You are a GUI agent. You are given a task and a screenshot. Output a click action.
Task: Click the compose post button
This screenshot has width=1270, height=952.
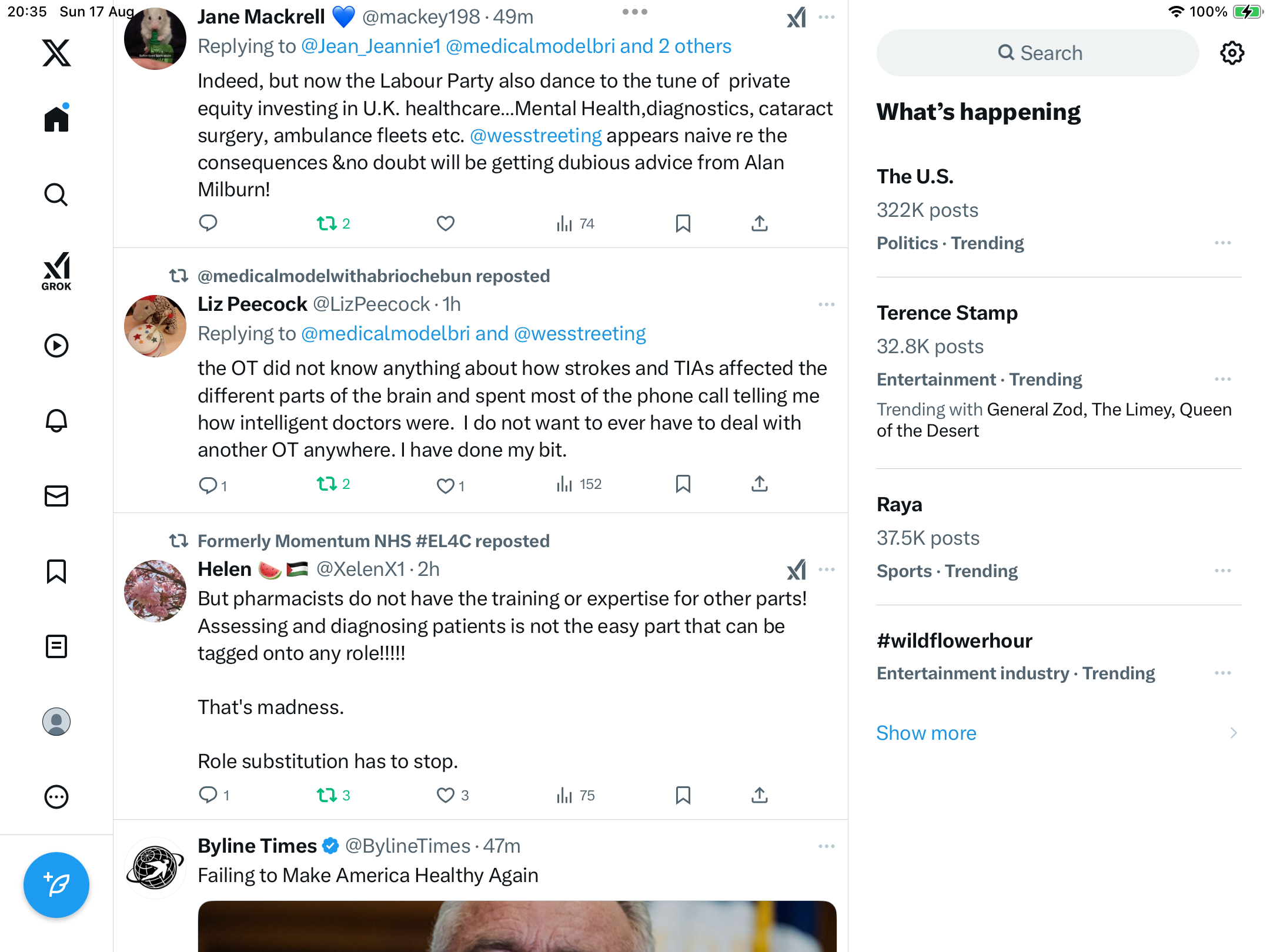tap(56, 884)
